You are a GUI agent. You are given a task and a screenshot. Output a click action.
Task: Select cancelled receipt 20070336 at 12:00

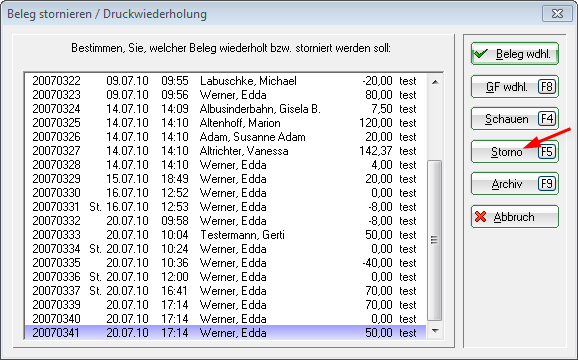click(225, 277)
